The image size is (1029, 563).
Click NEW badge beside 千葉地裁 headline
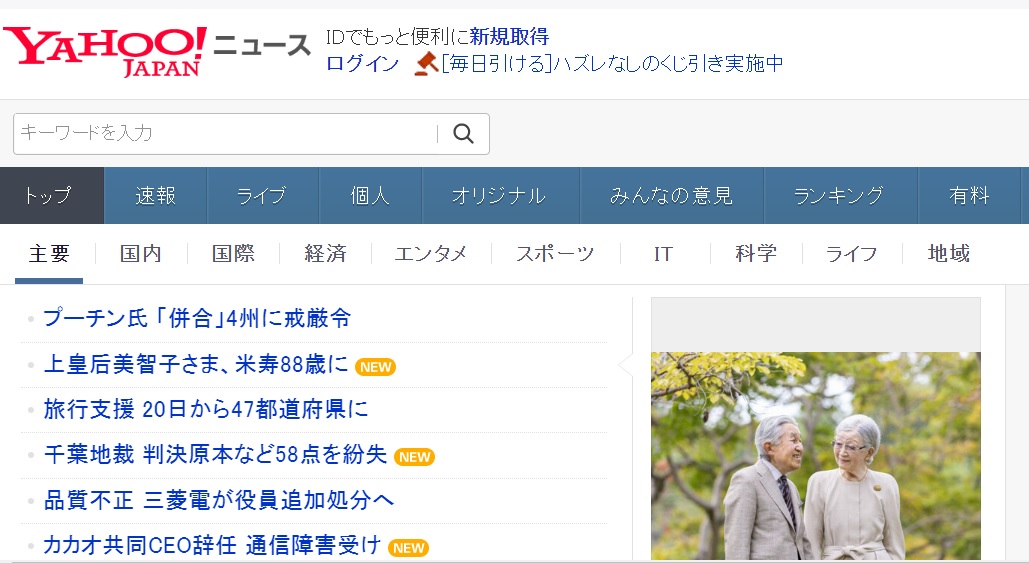click(x=414, y=457)
